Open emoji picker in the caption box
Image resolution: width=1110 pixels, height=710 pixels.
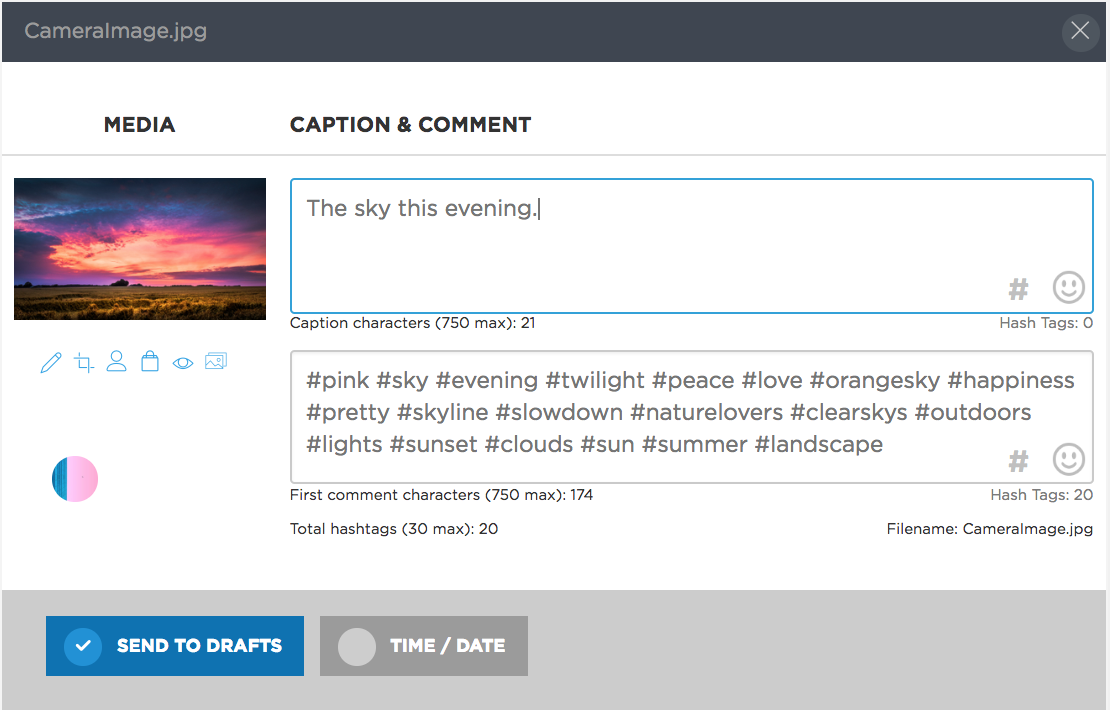click(1068, 287)
